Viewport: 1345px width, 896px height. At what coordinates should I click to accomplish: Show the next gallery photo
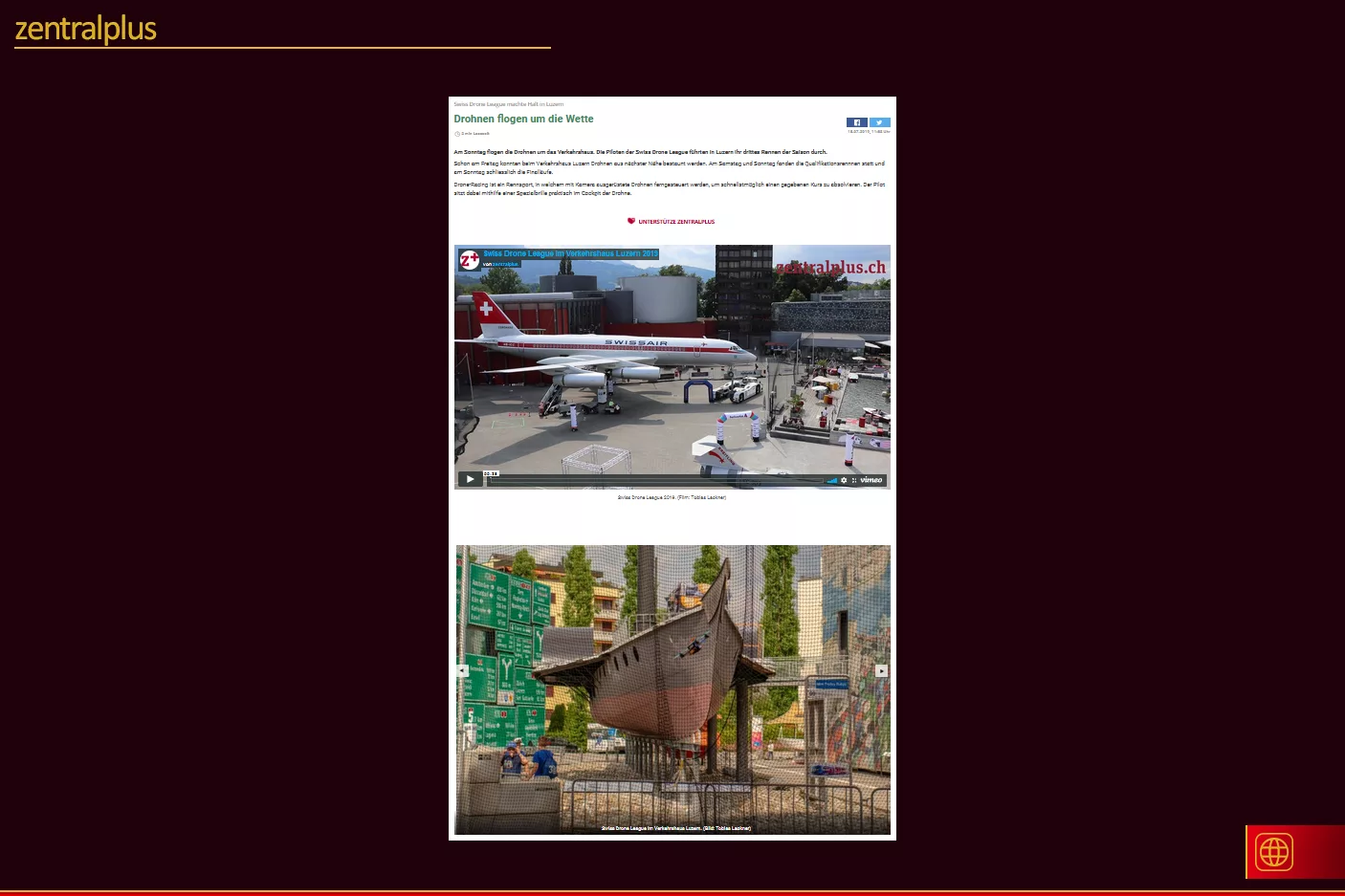coord(882,670)
